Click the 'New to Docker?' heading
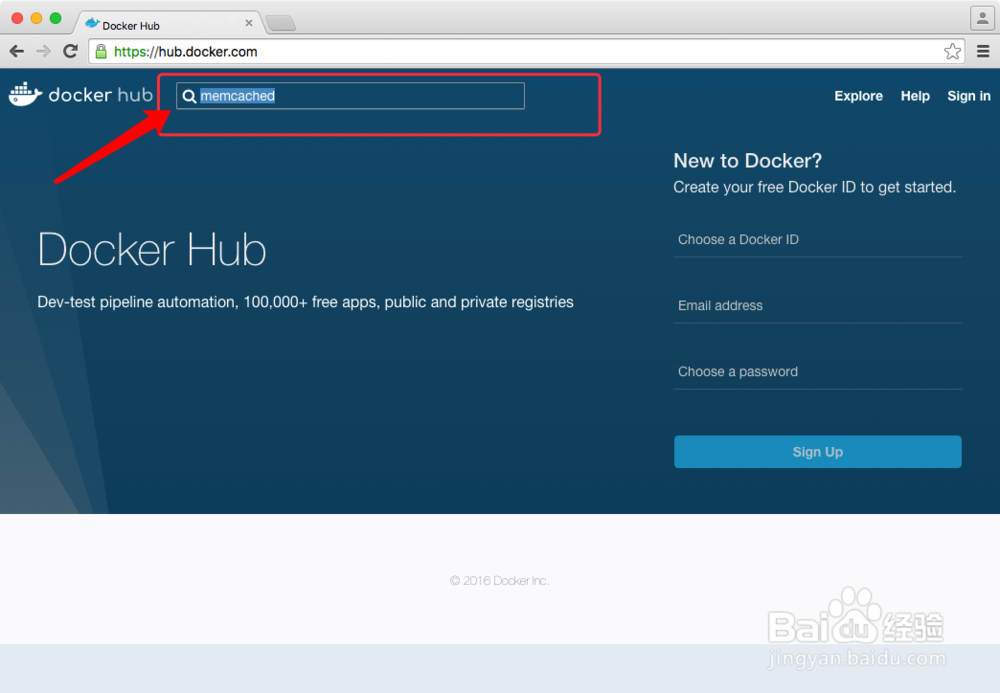This screenshot has width=1000, height=693. 747,161
